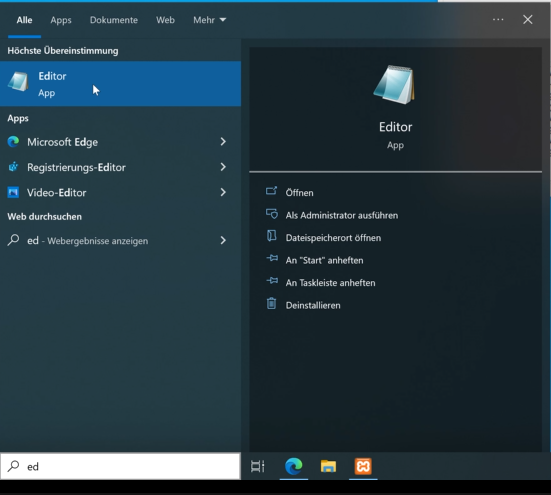
Task: Expand the Video-Editor chevron arrow
Action: (x=223, y=192)
